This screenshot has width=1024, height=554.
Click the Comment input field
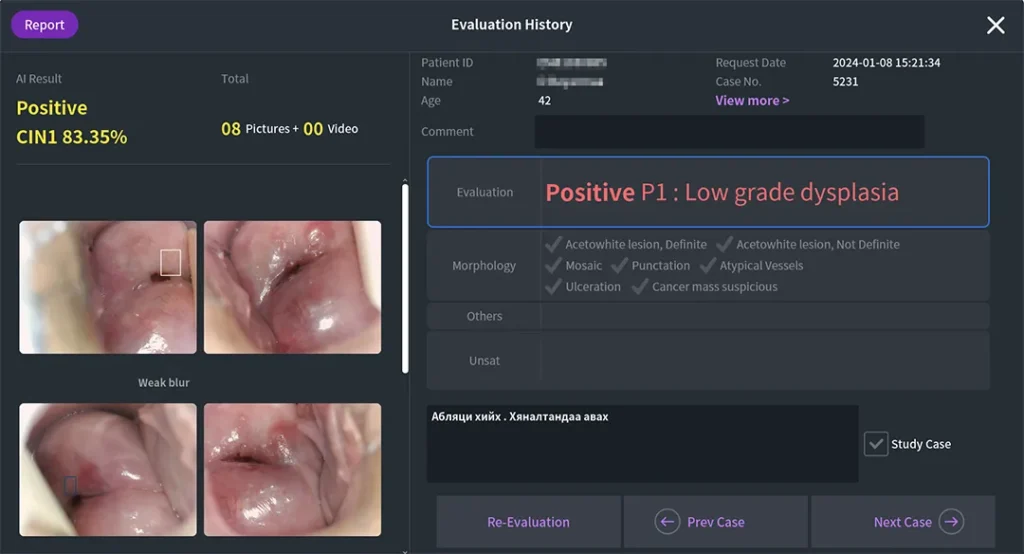point(728,132)
